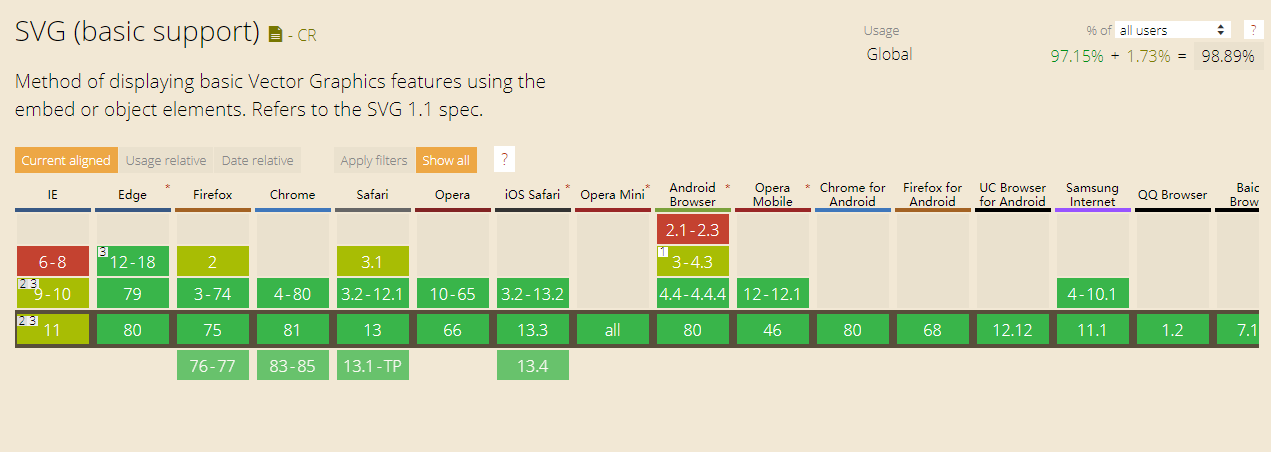Click the 98.89% total usage box
The image size is (1271, 452).
tap(1228, 56)
